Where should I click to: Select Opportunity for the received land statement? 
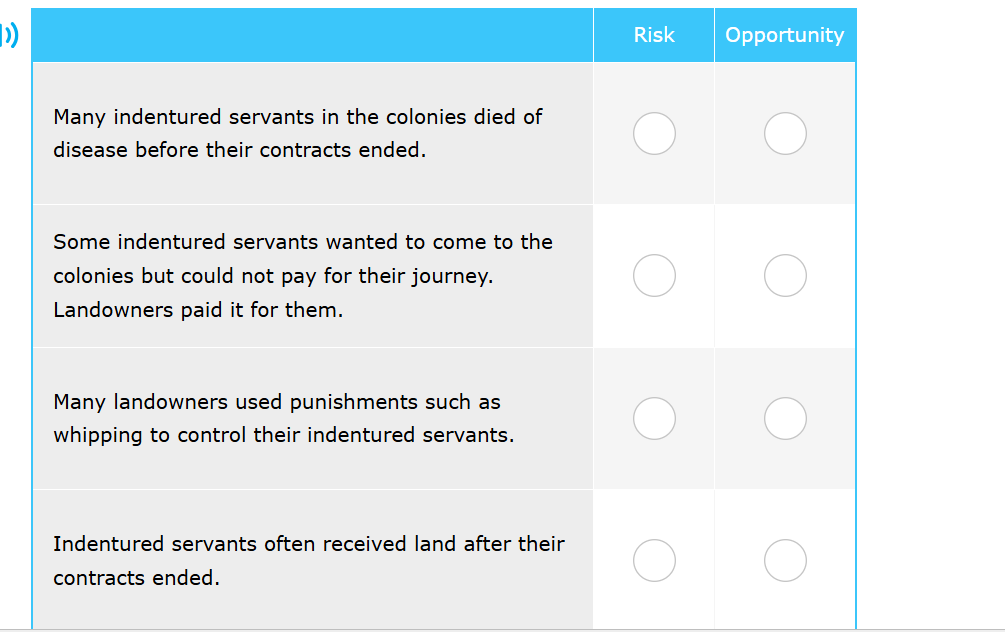[785, 561]
